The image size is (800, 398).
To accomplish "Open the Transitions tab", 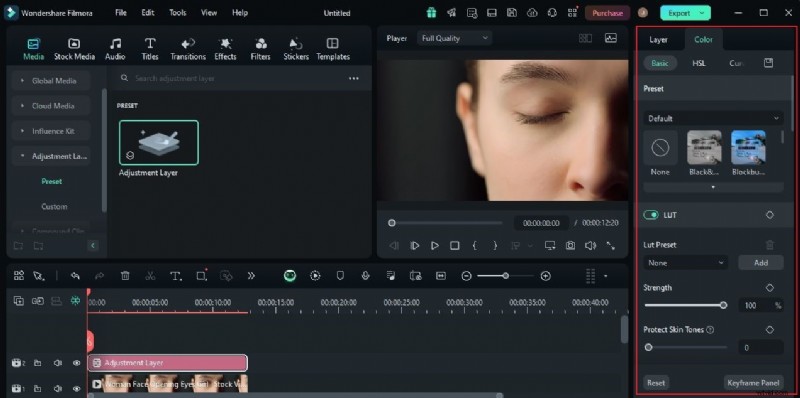I will [188, 49].
